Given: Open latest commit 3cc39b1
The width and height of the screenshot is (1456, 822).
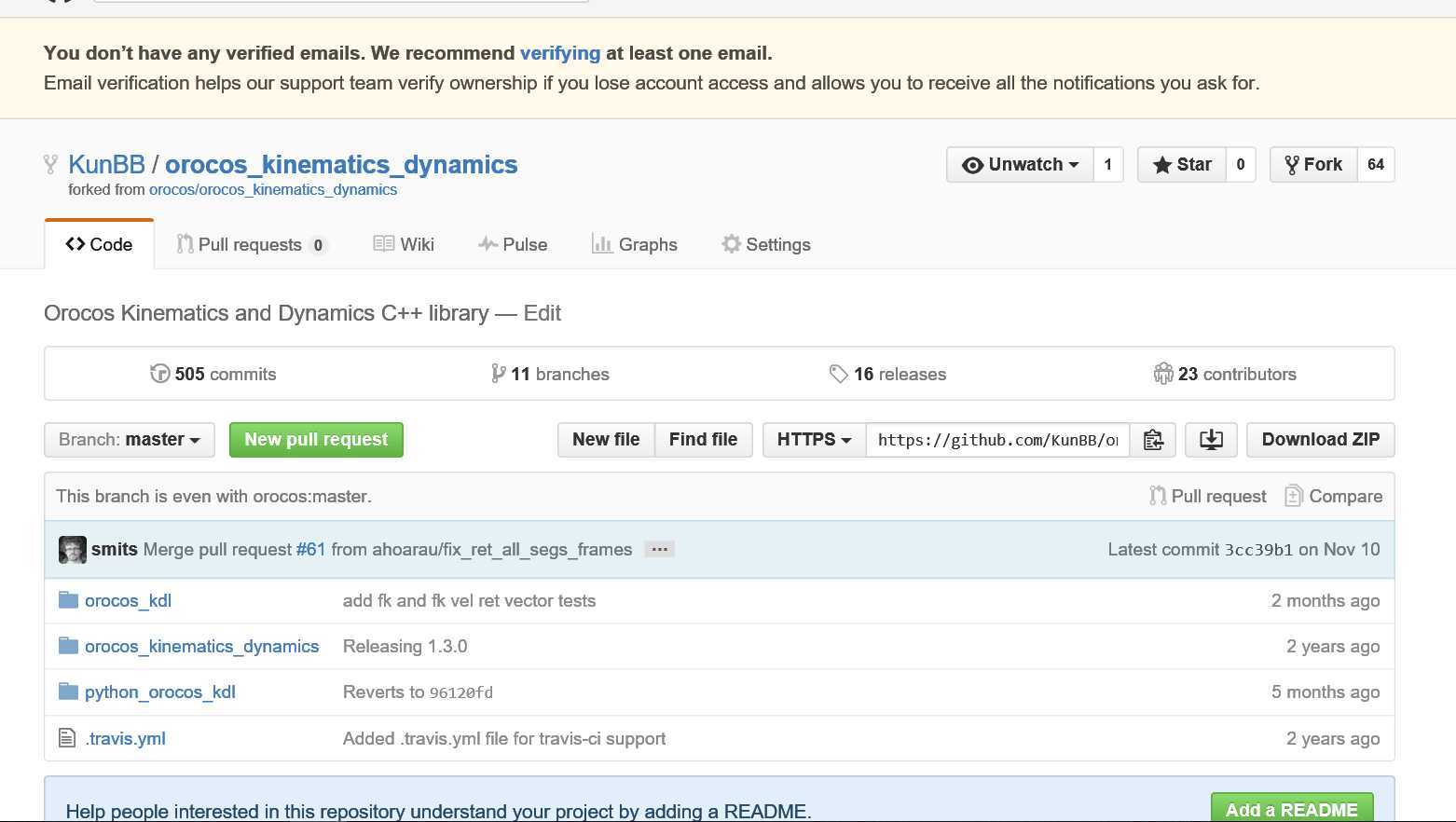Looking at the screenshot, I should point(1258,550).
